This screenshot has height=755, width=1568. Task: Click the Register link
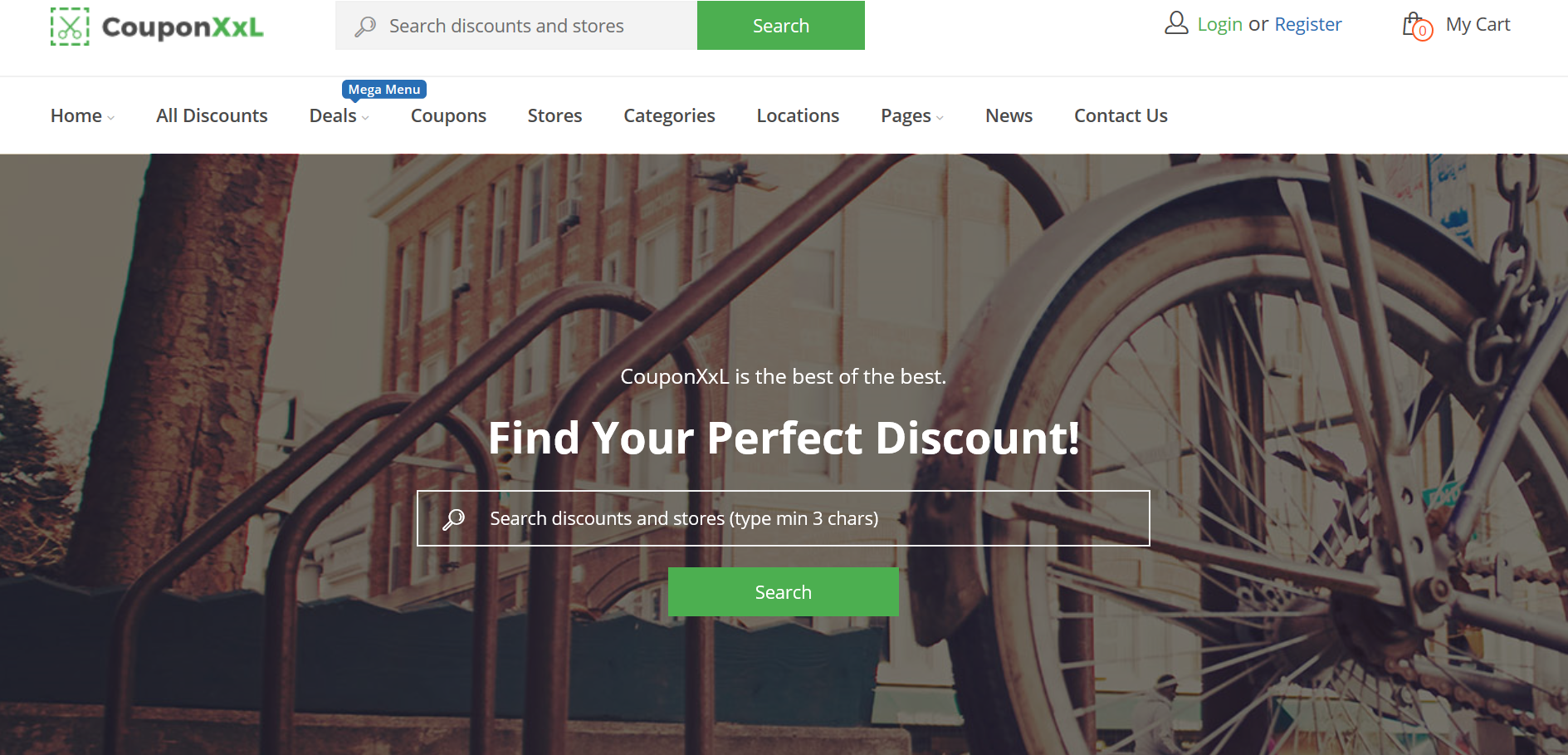click(1308, 24)
